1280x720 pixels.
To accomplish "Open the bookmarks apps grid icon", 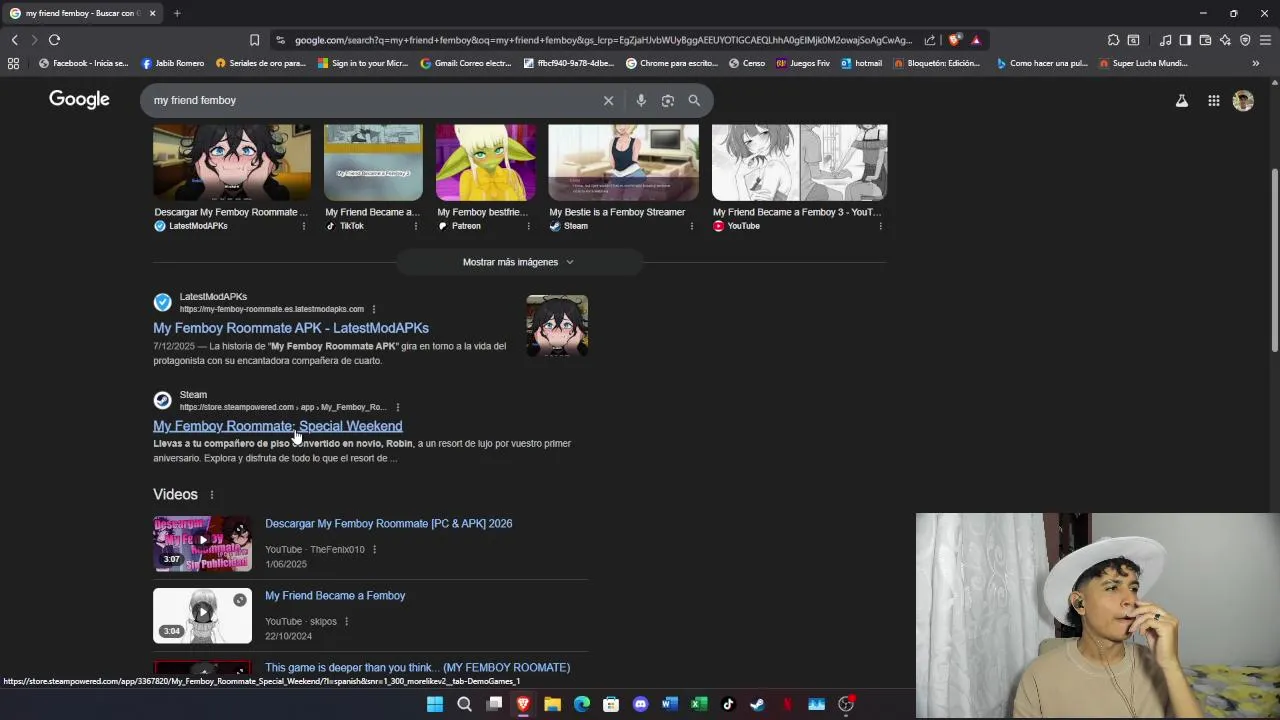I will tap(13, 63).
